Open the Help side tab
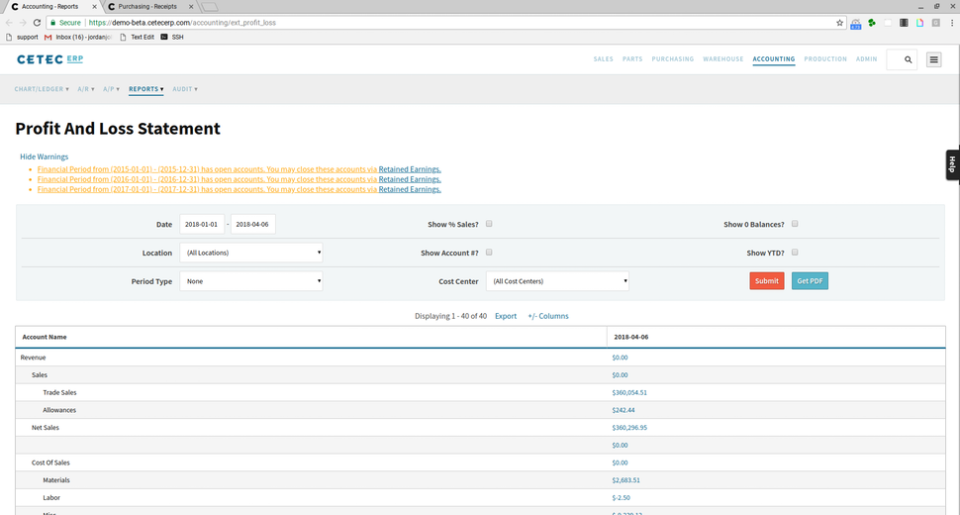The height and width of the screenshot is (515, 960). (953, 165)
